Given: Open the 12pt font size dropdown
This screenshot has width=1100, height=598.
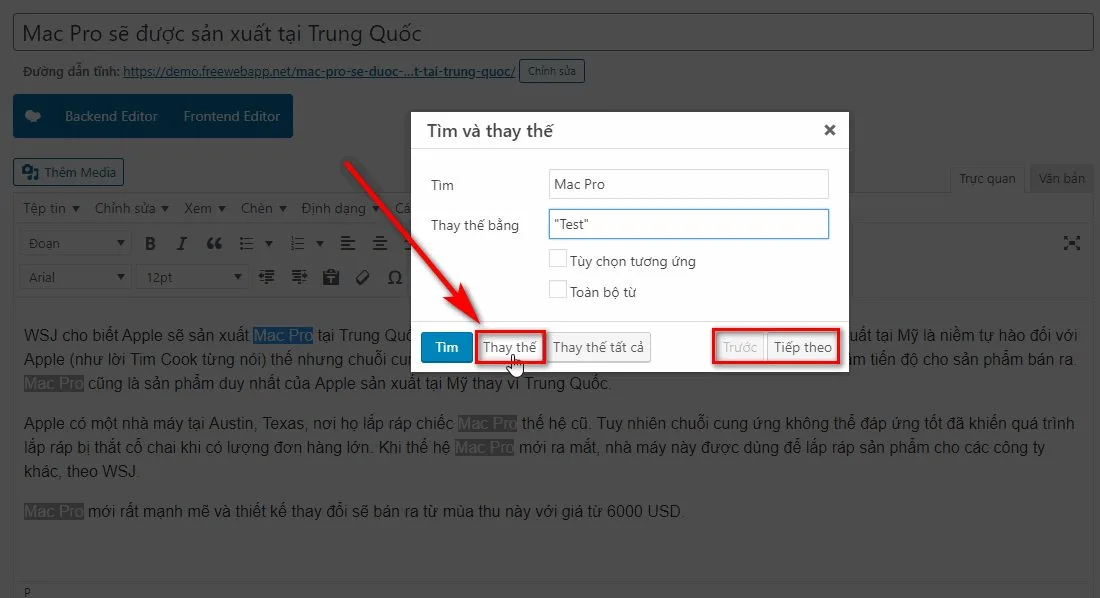Looking at the screenshot, I should pyautogui.click(x=192, y=277).
